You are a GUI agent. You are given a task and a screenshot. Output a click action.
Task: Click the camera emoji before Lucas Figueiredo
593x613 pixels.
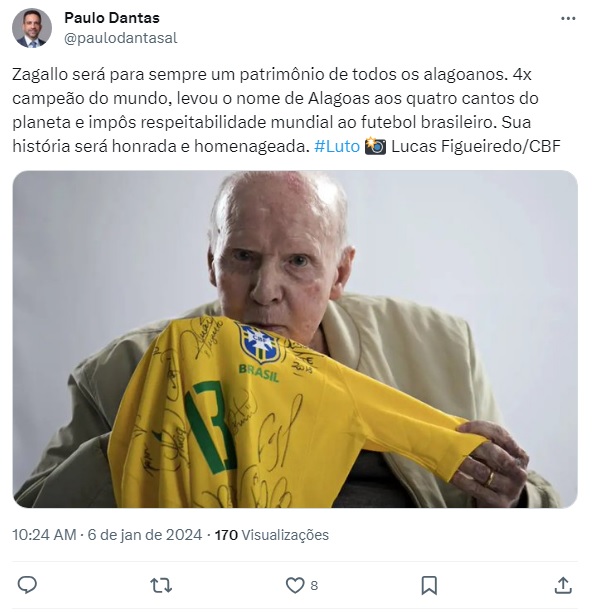(375, 146)
